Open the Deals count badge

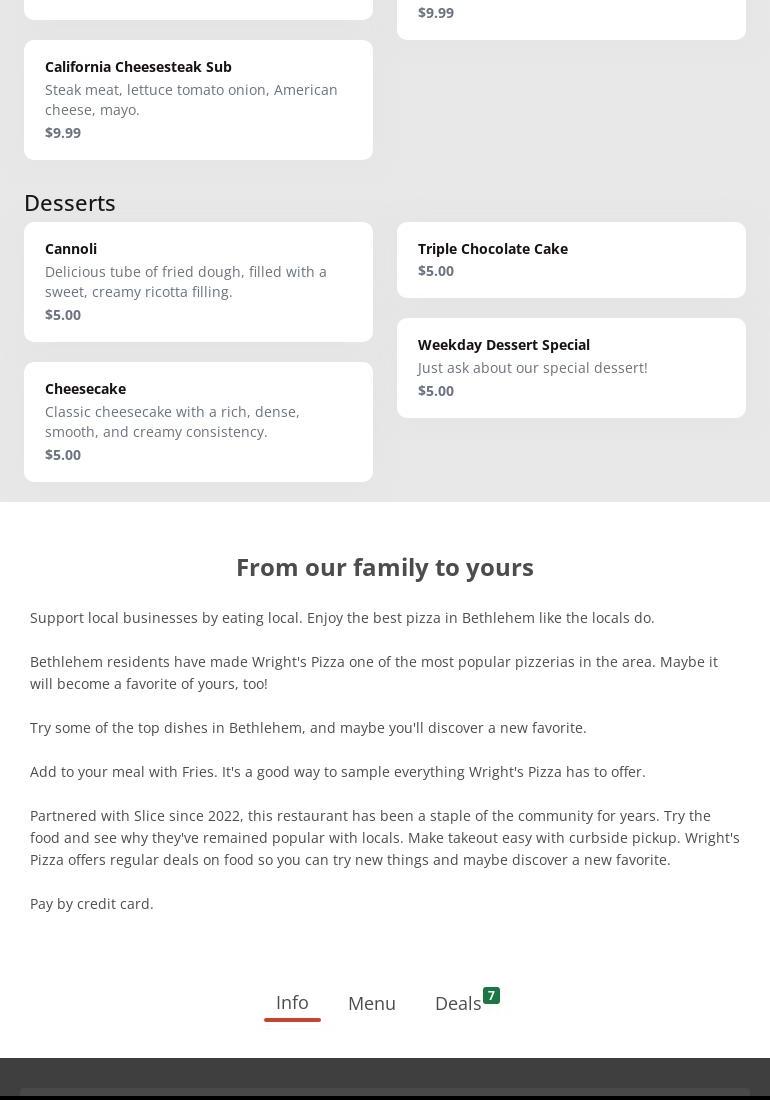(491, 995)
